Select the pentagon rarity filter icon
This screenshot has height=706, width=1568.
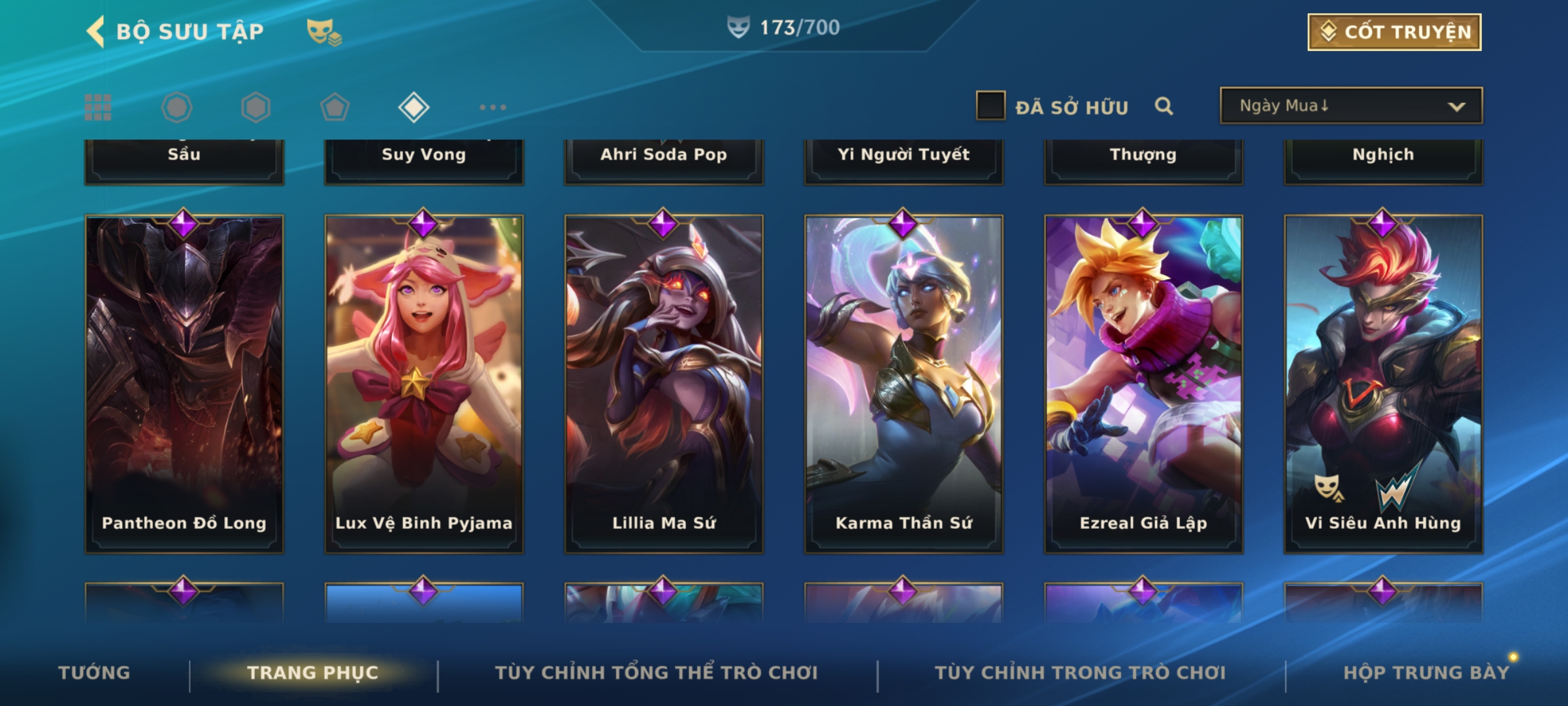[335, 107]
